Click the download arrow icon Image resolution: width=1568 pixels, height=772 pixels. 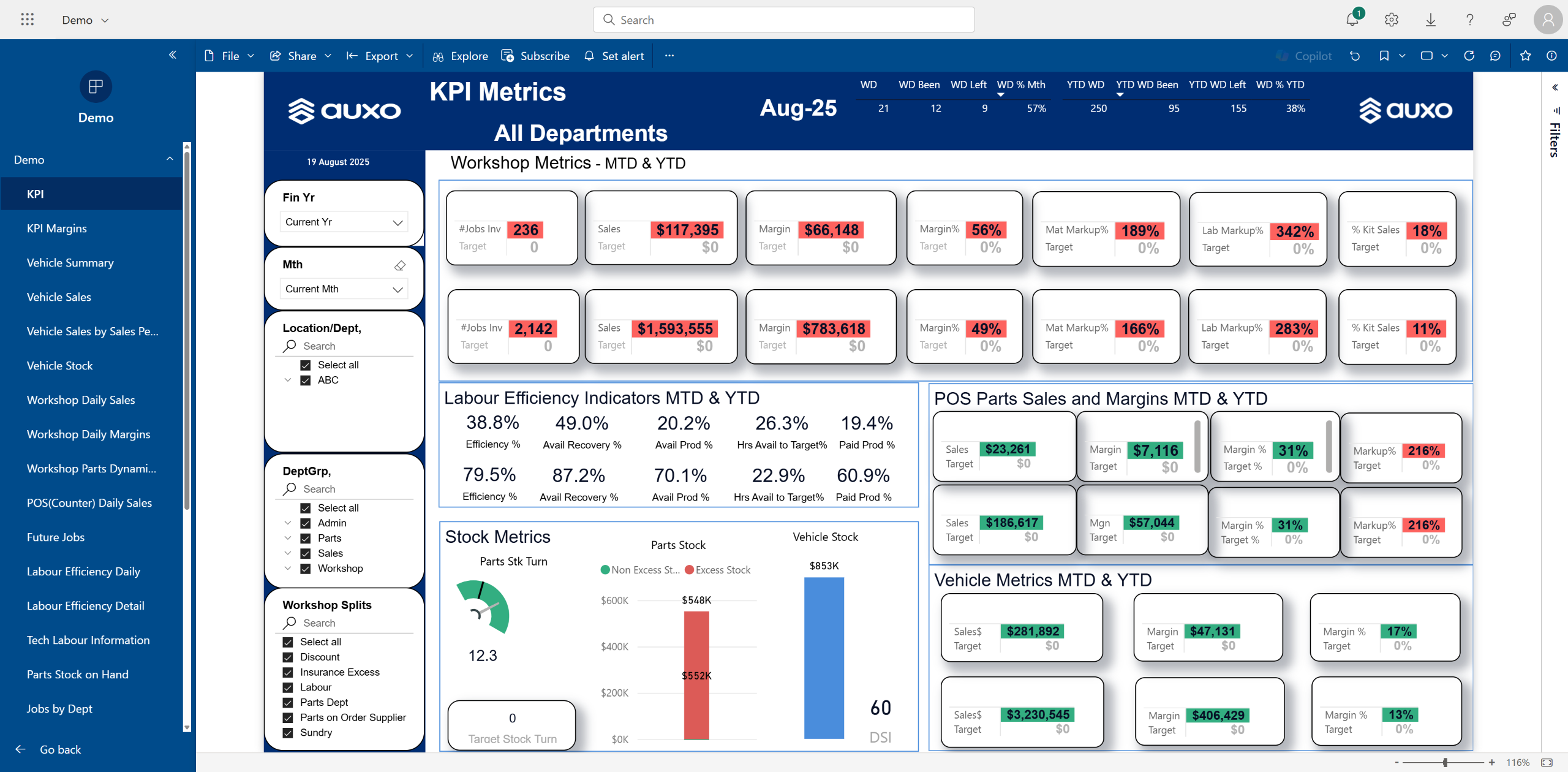[x=1430, y=20]
